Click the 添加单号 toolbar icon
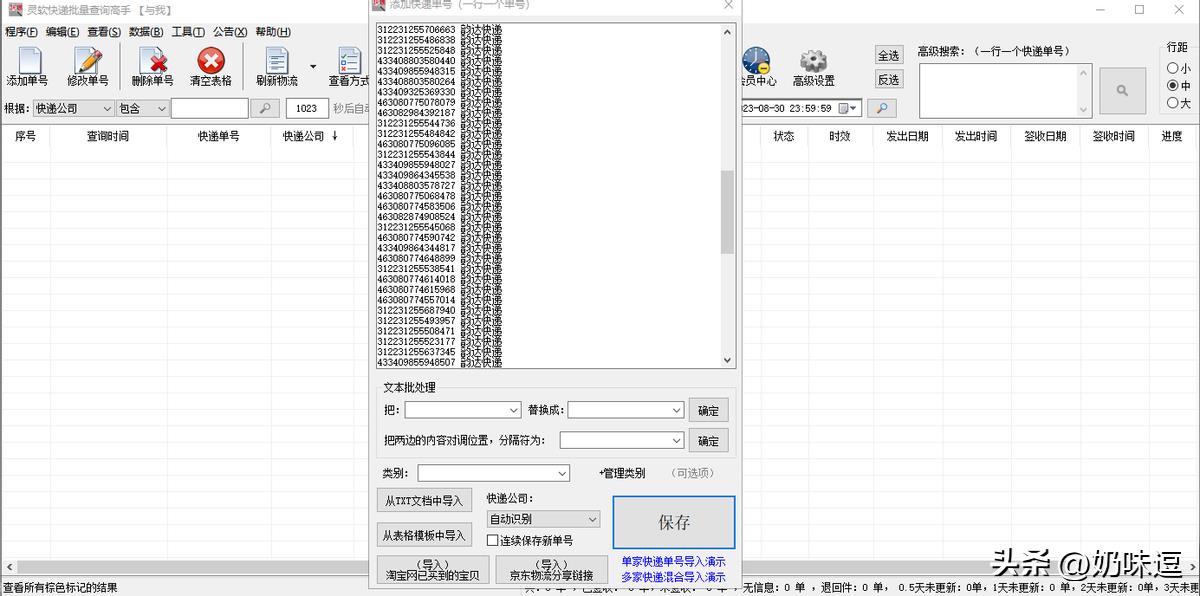Viewport: 1200px width, 596px height. (x=27, y=62)
